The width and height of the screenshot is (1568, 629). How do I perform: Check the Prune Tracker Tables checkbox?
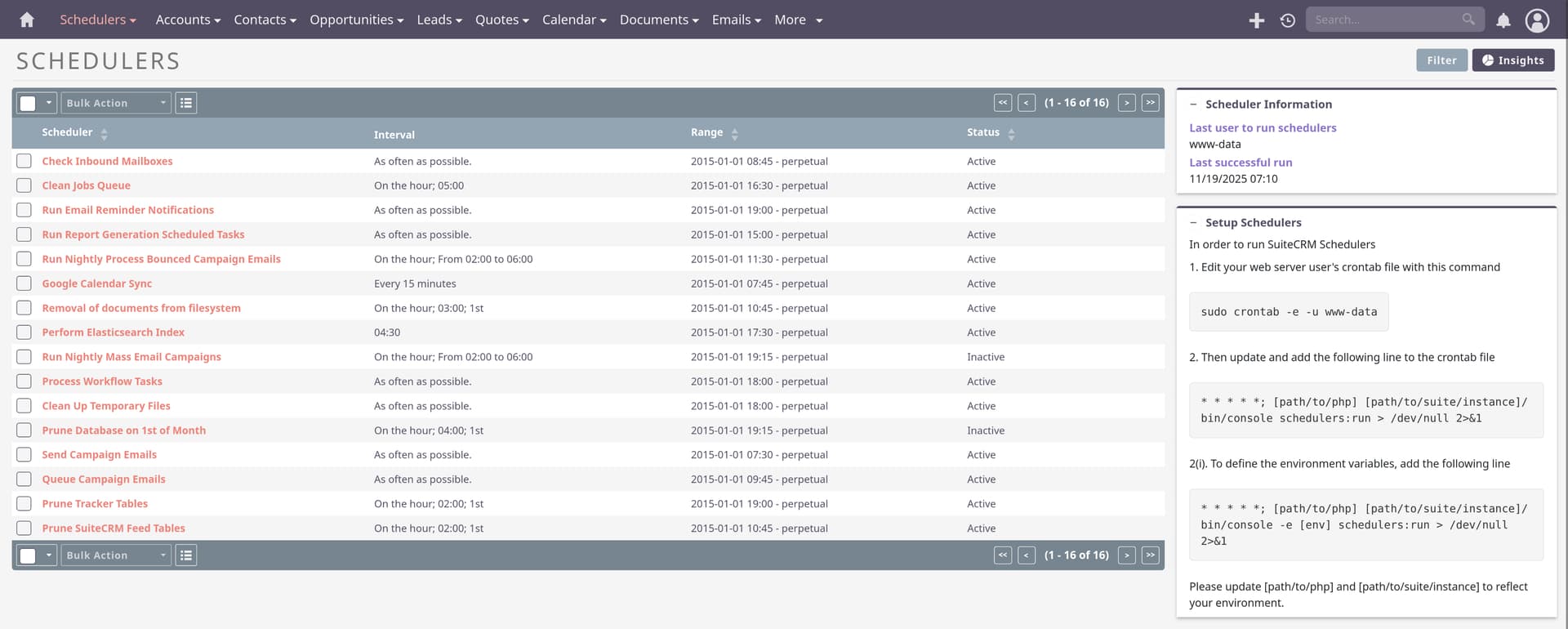[24, 504]
